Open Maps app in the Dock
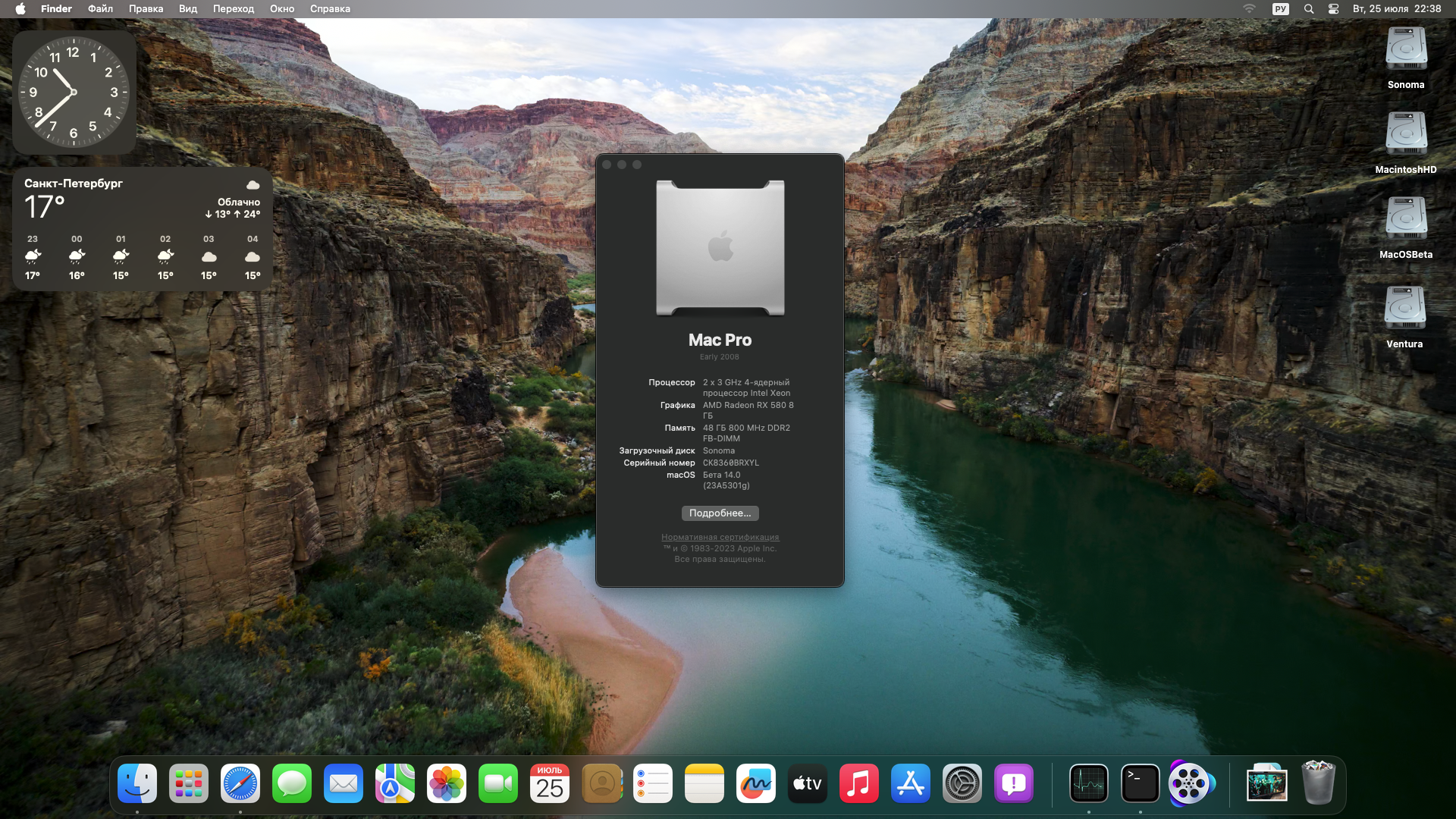The height and width of the screenshot is (819, 1456). click(395, 783)
